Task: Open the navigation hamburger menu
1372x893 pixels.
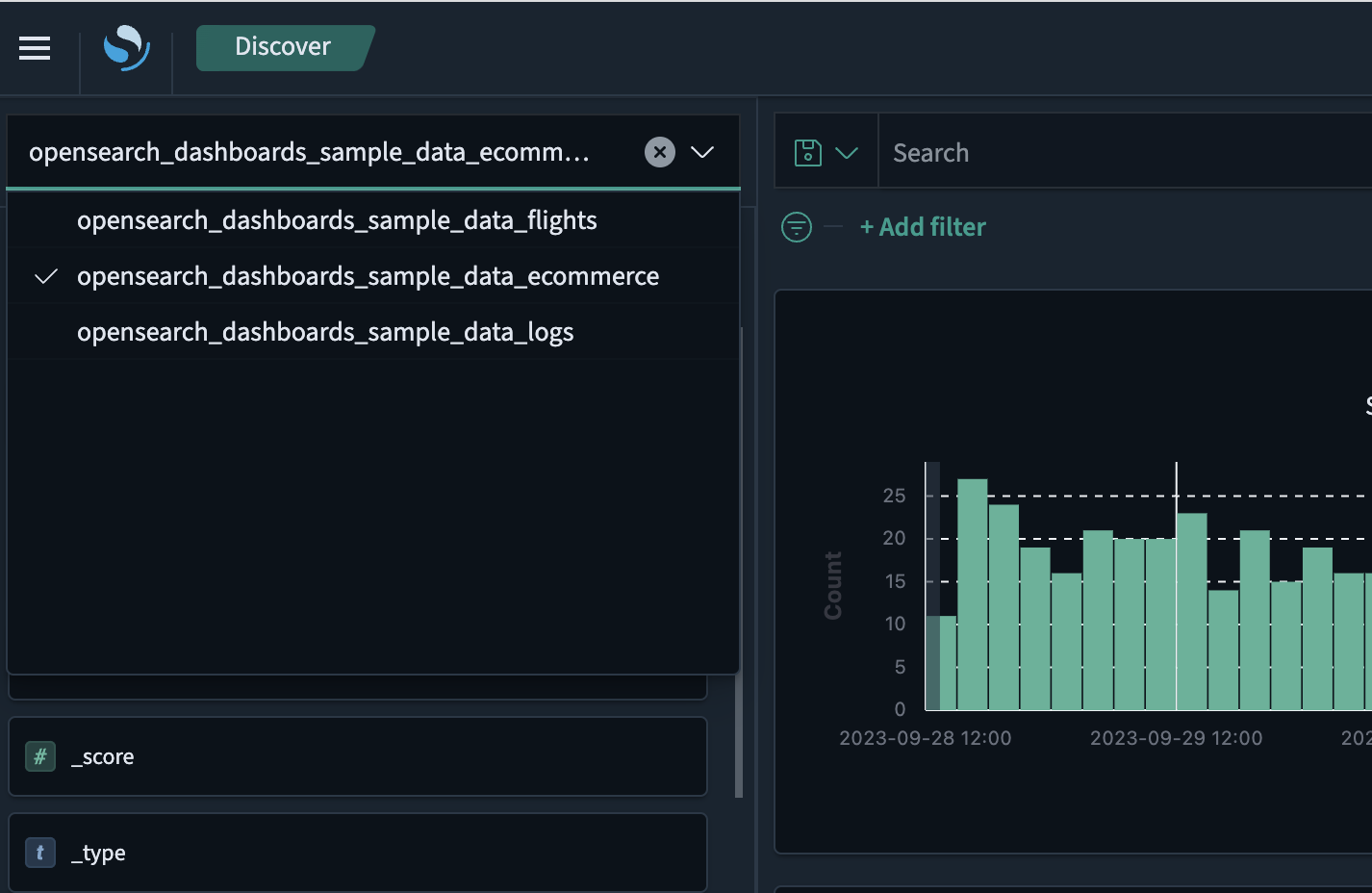Action: pos(35,48)
